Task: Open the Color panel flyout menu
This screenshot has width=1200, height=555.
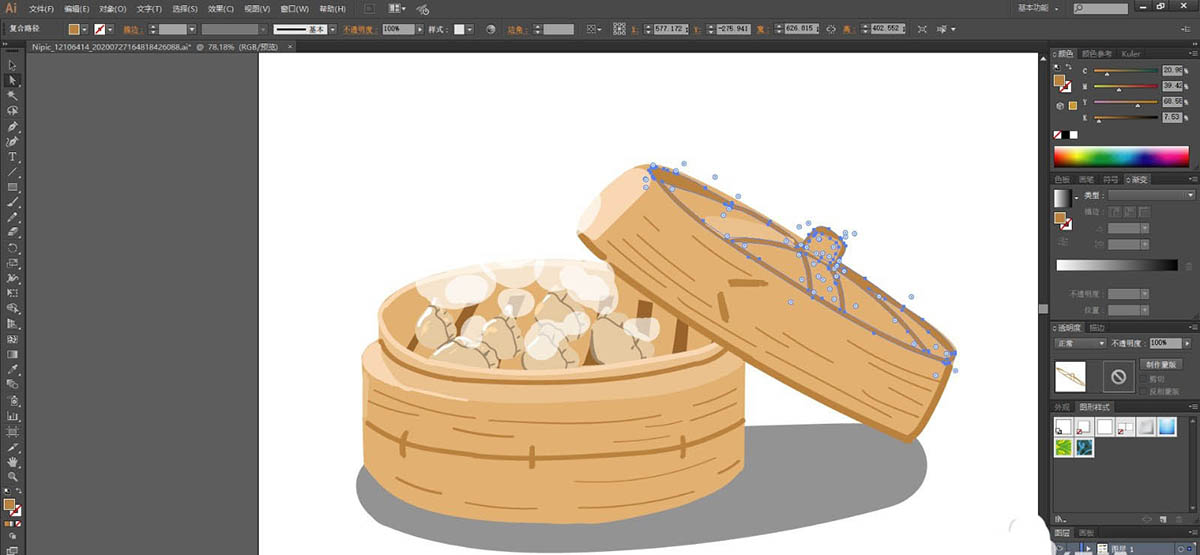Action: tap(1192, 53)
